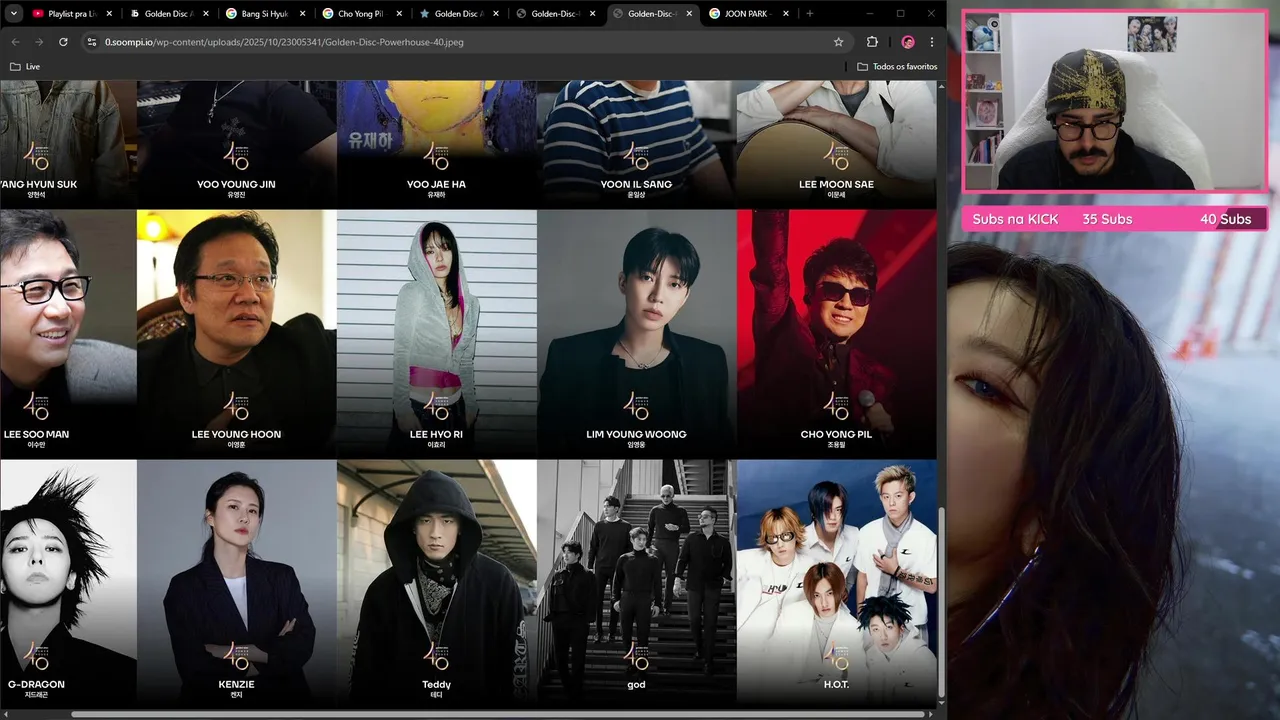The height and width of the screenshot is (720, 1280).
Task: Click the 40 Subs goal text
Action: (x=1226, y=219)
